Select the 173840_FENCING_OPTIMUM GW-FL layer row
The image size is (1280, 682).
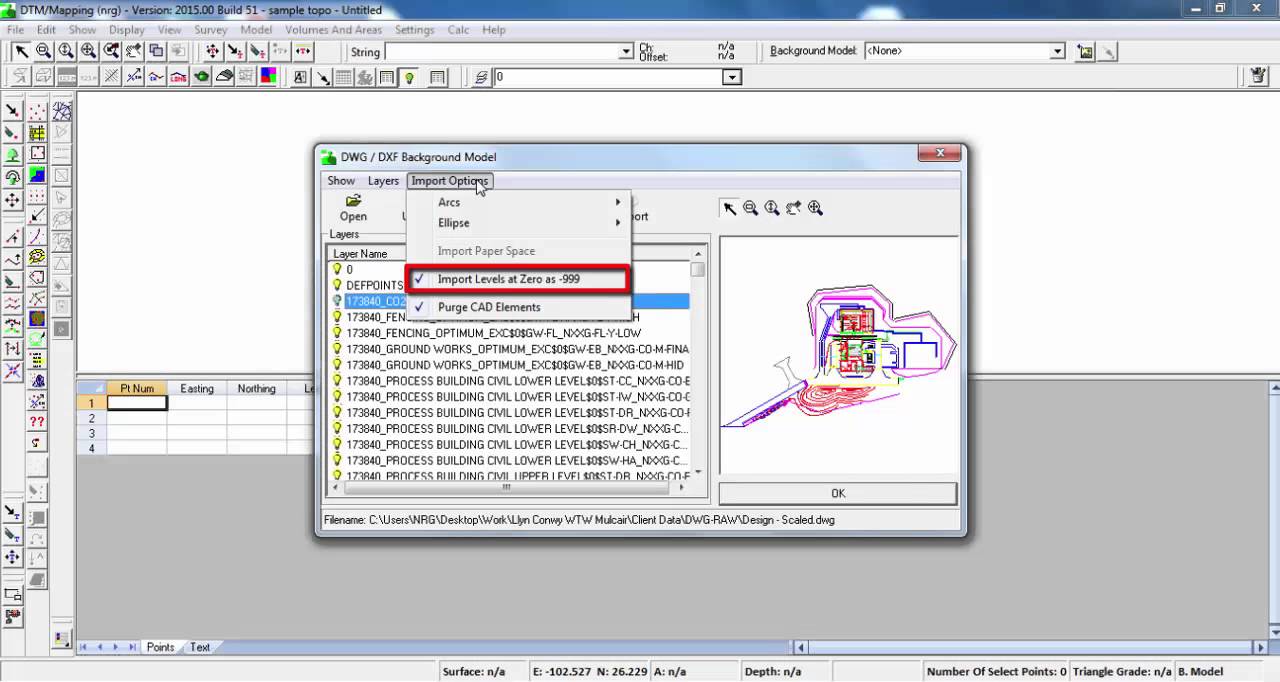point(509,333)
